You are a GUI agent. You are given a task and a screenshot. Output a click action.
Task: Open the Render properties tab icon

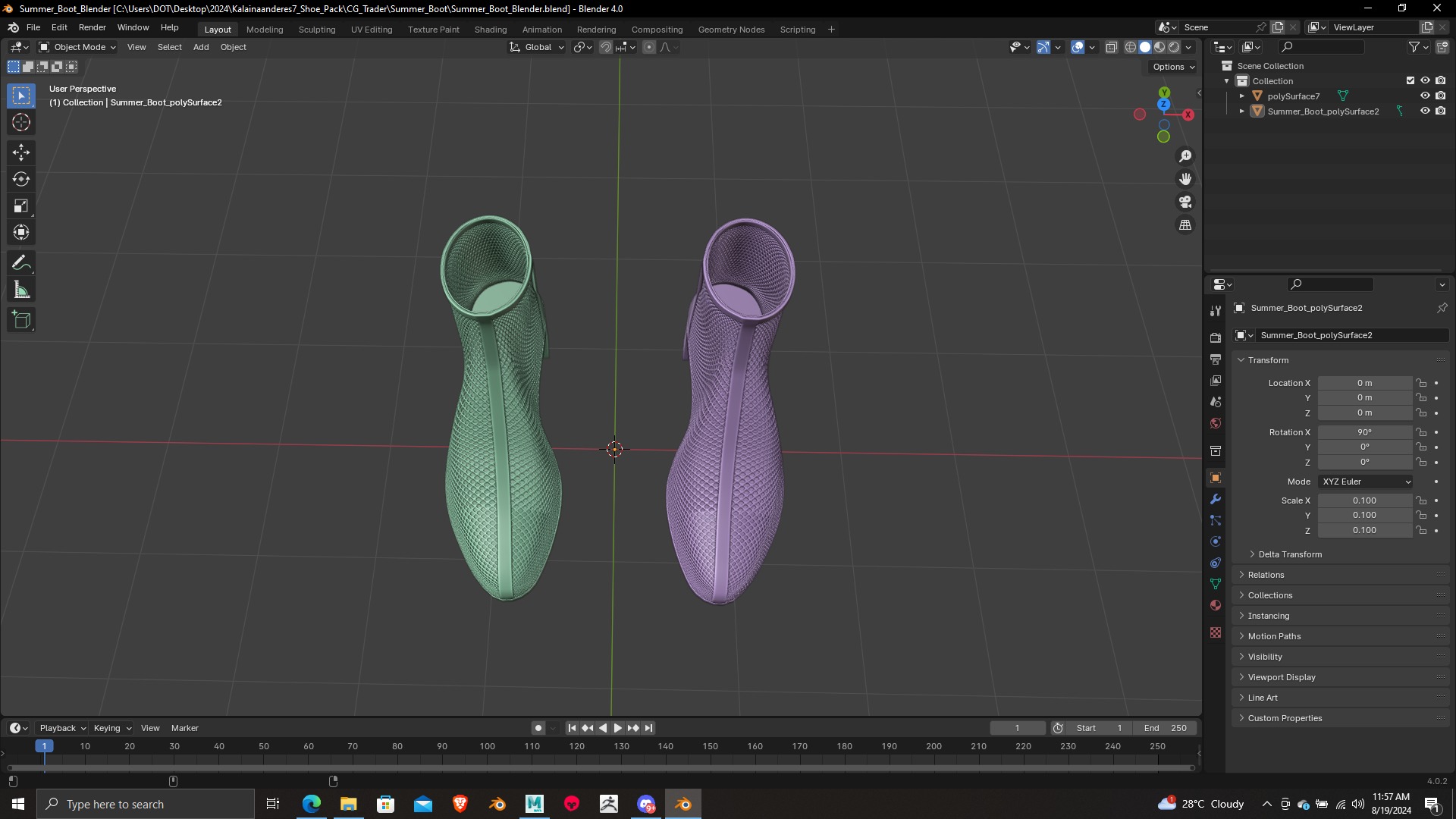(1216, 337)
